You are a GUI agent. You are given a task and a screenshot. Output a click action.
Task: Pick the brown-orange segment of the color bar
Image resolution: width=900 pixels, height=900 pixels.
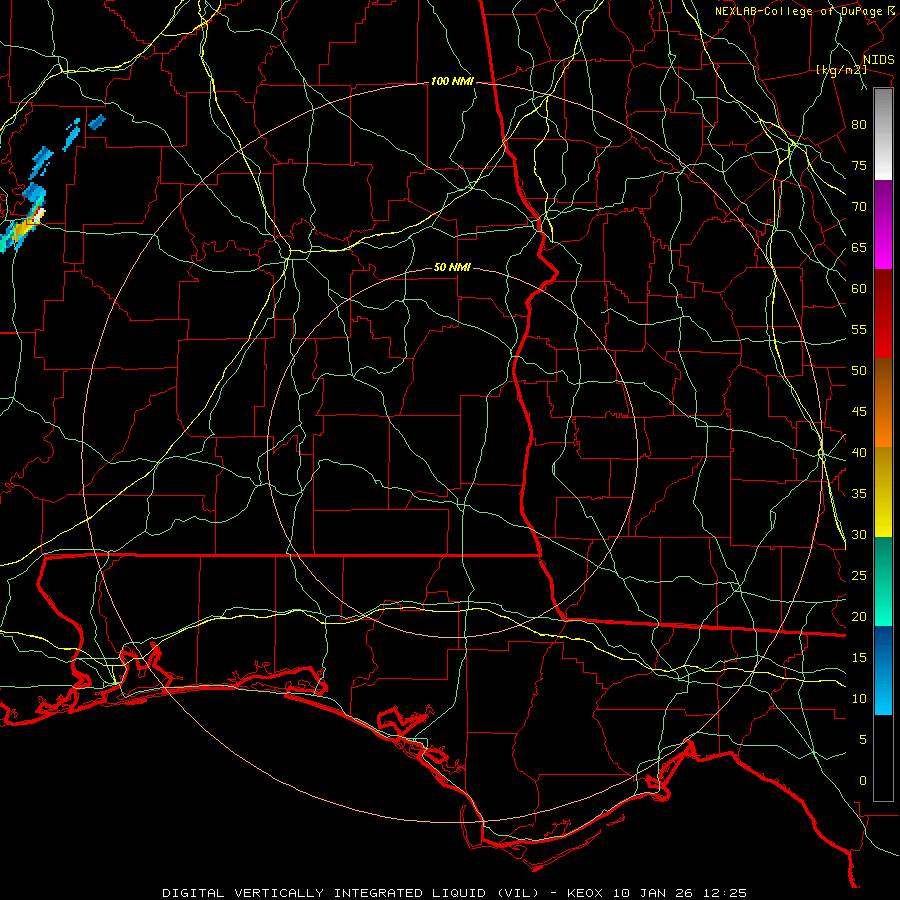[883, 403]
